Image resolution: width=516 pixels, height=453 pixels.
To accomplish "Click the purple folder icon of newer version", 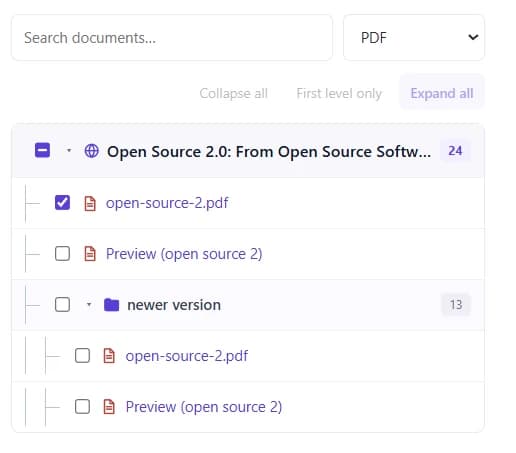I will [111, 305].
